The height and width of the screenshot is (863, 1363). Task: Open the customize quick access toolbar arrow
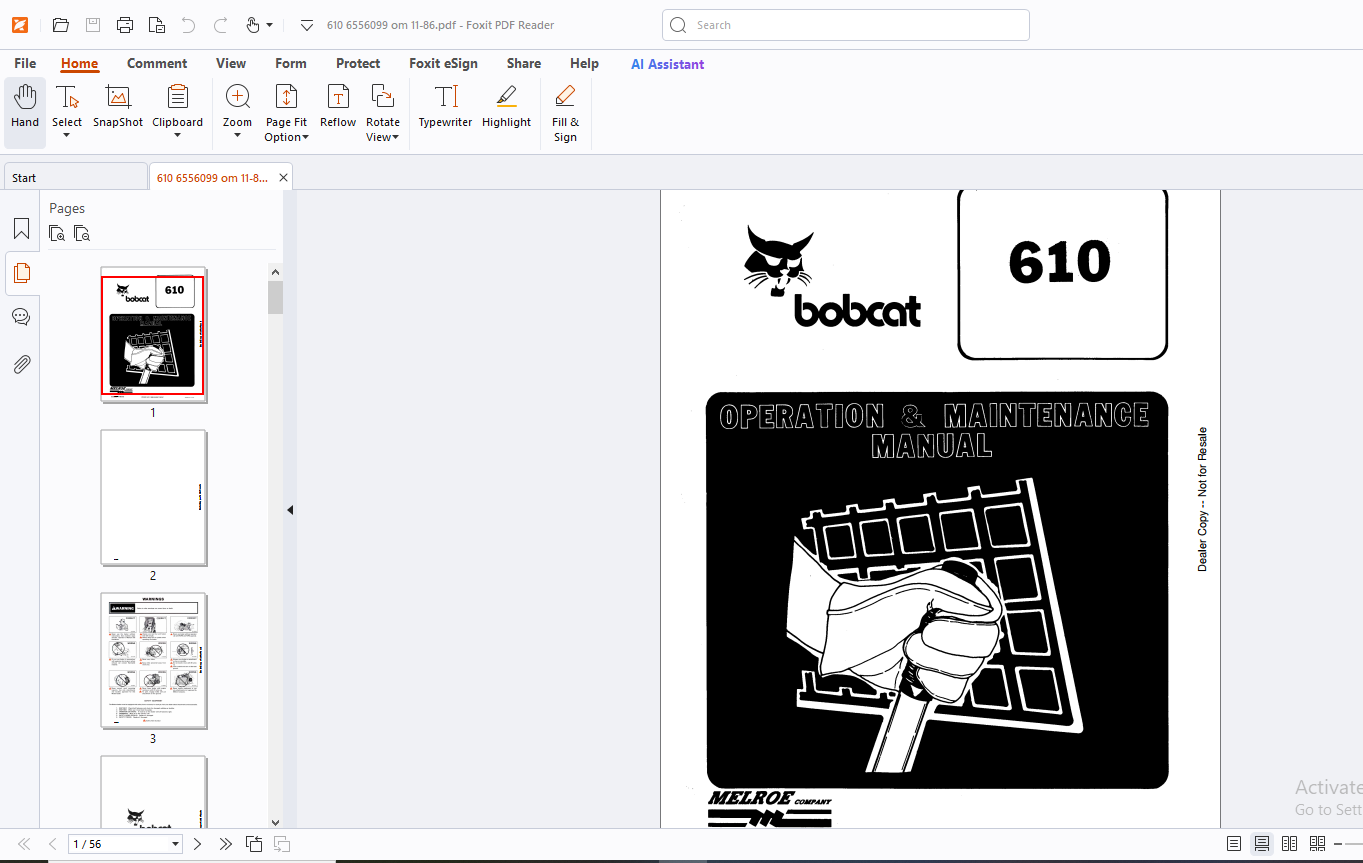(307, 25)
